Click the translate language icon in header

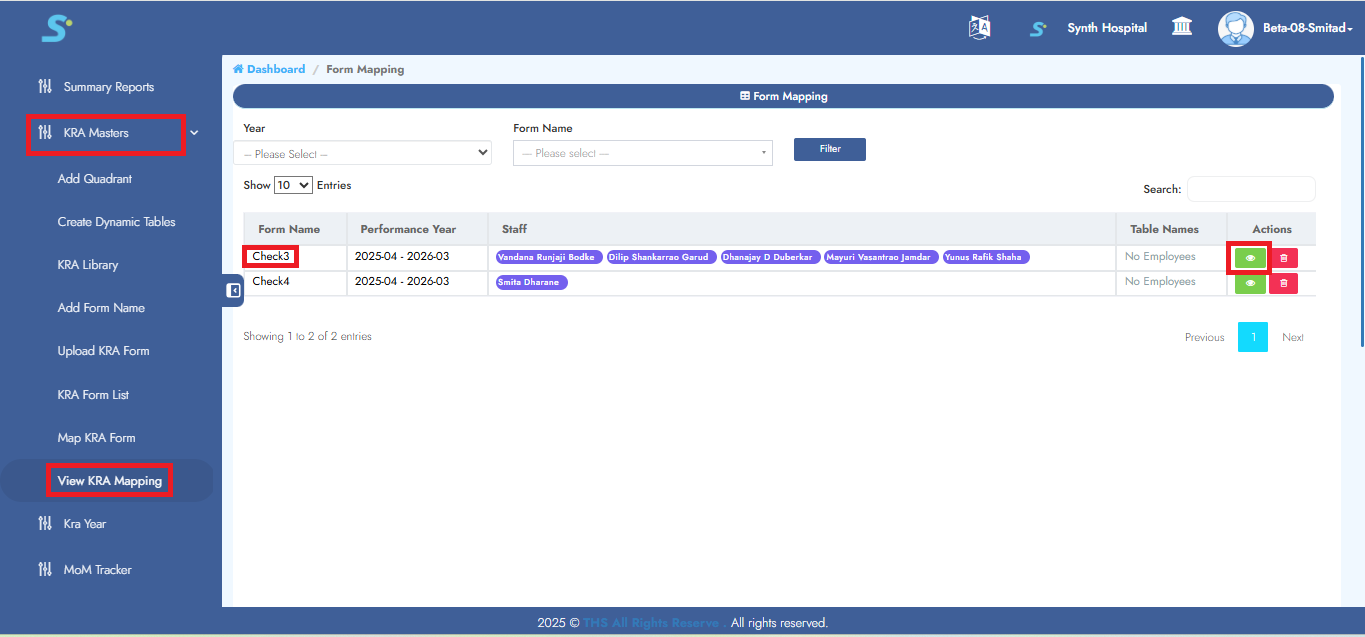coord(979,28)
